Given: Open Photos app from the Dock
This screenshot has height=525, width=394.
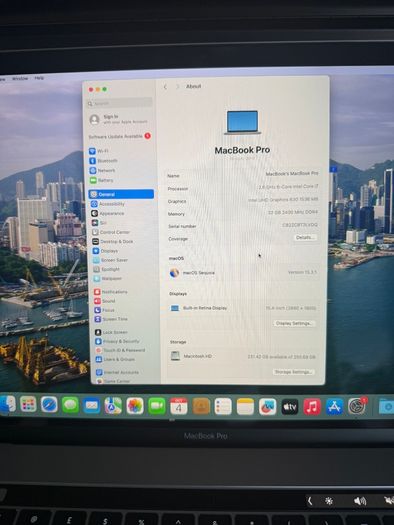Looking at the screenshot, I should click(135, 406).
